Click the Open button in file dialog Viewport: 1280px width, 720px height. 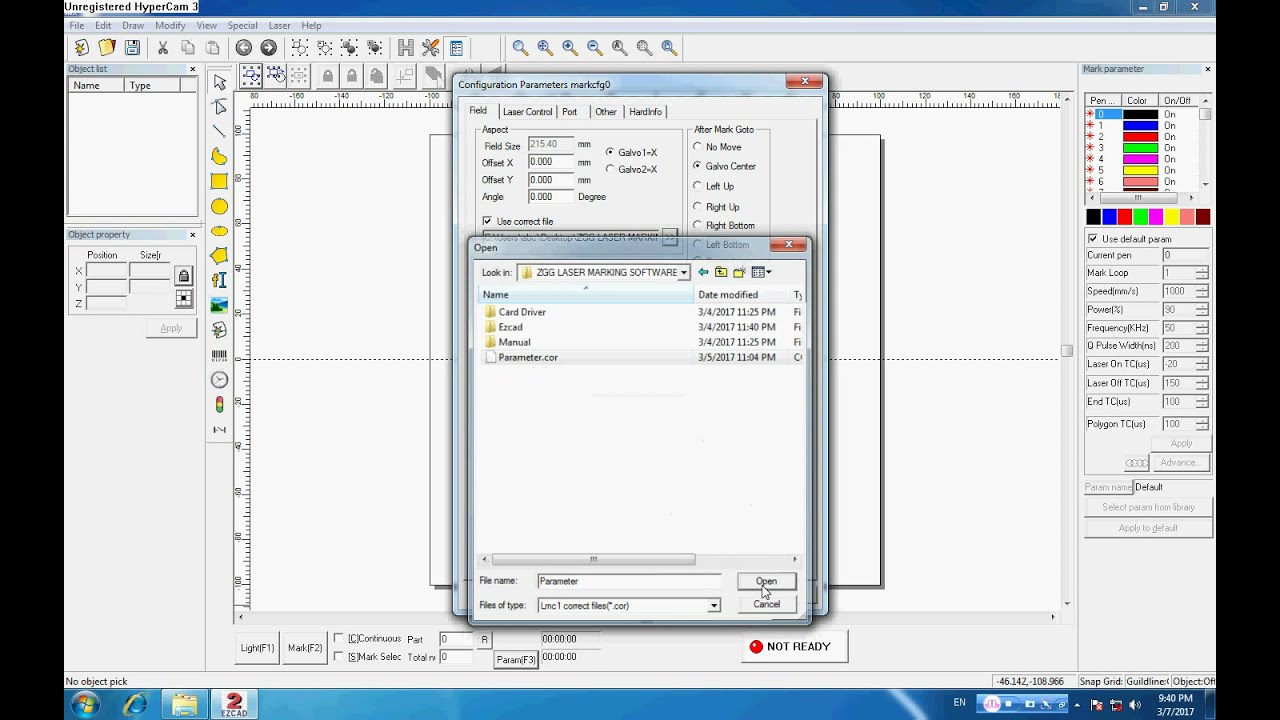tap(766, 581)
